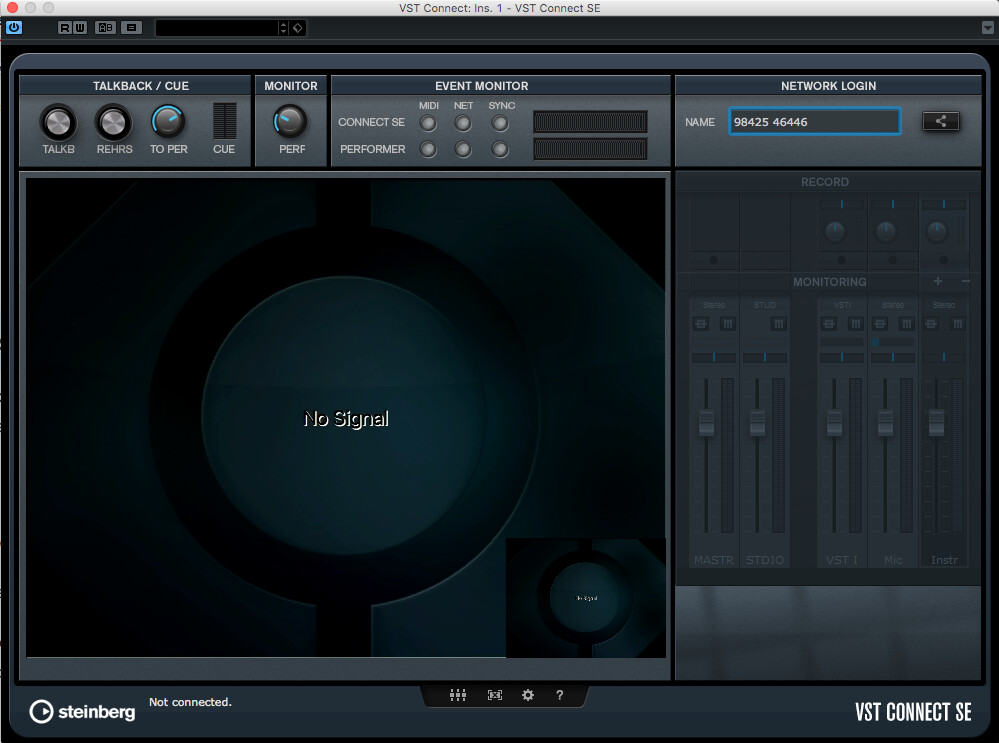Image resolution: width=999 pixels, height=743 pixels.
Task: Click the Connect SE event meter display
Action: (591, 122)
